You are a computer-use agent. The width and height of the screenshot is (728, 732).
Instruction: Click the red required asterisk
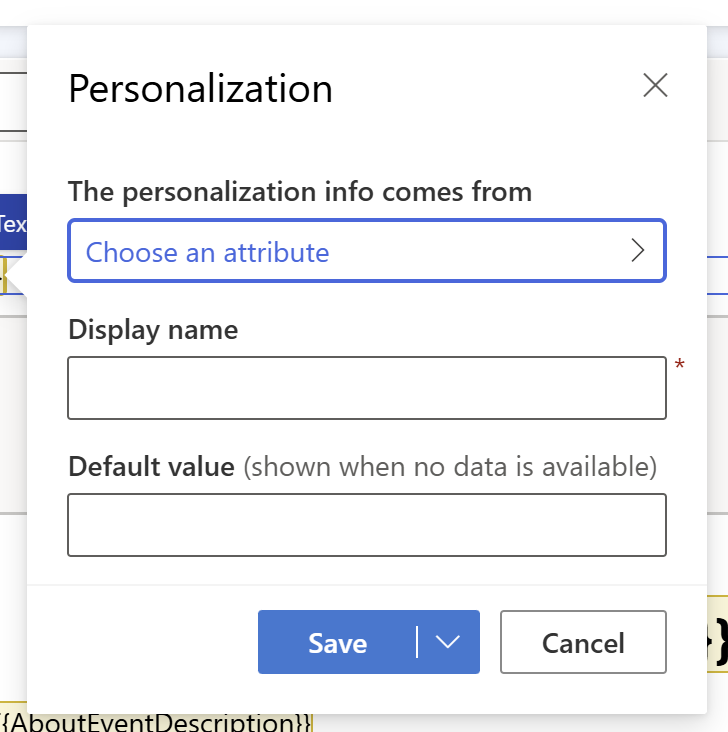680,366
